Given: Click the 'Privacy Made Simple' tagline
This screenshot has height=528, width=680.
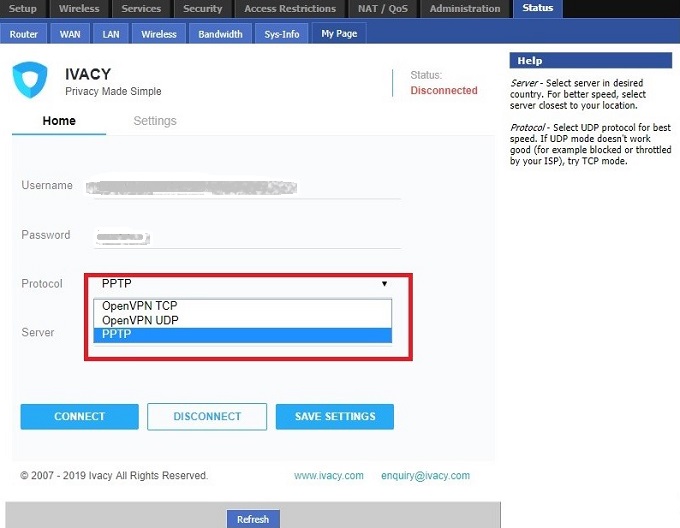Looking at the screenshot, I should coord(113,91).
